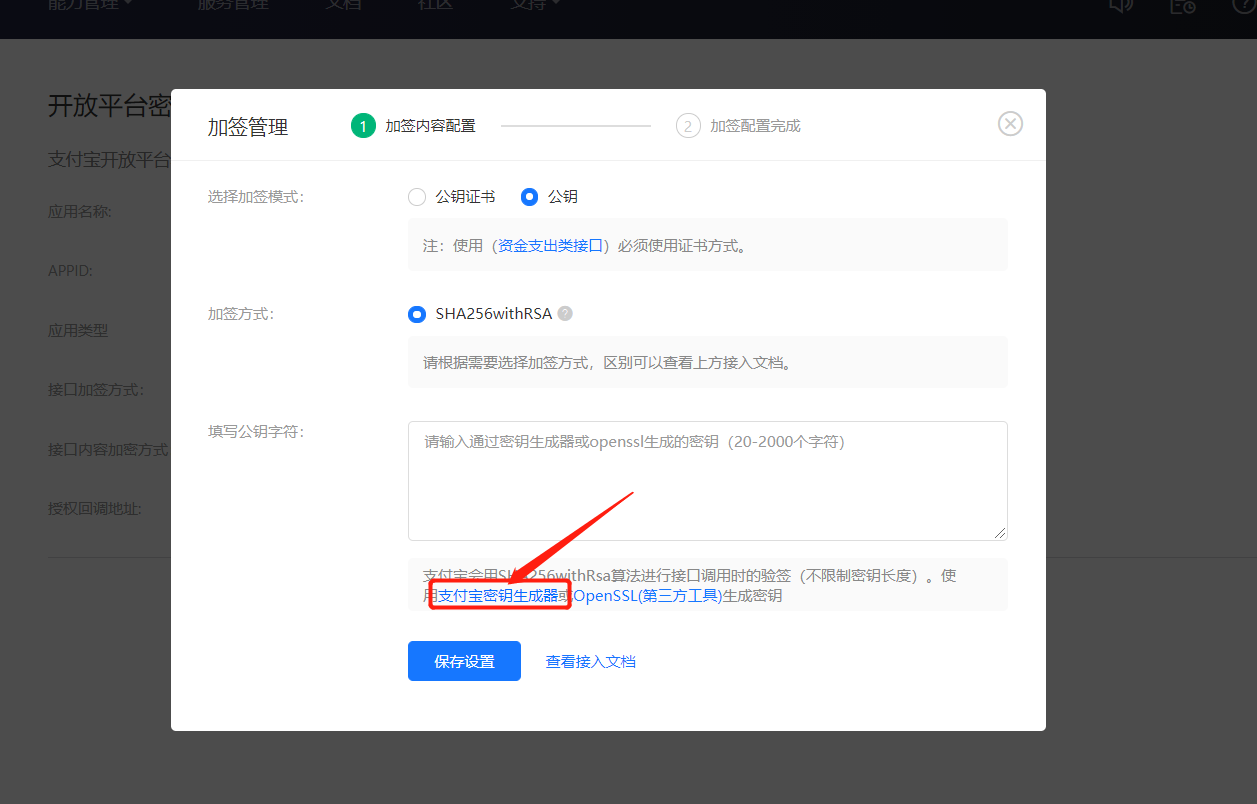1257x804 pixels.
Task: Select the 公钥 radio option
Action: pos(530,197)
